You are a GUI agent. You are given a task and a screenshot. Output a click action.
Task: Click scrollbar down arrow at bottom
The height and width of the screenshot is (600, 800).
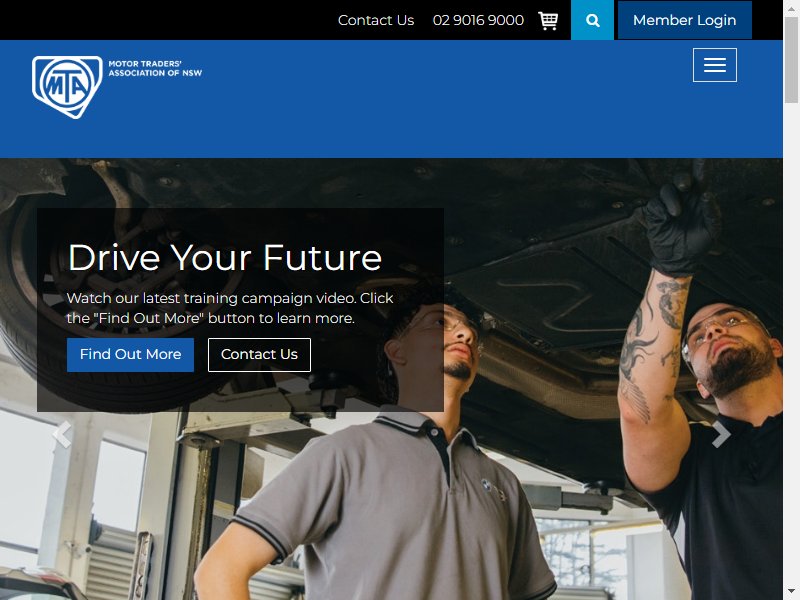click(791, 594)
